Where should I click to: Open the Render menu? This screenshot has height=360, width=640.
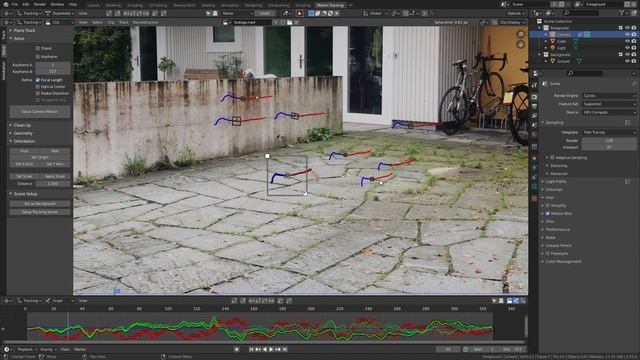tap(40, 4)
